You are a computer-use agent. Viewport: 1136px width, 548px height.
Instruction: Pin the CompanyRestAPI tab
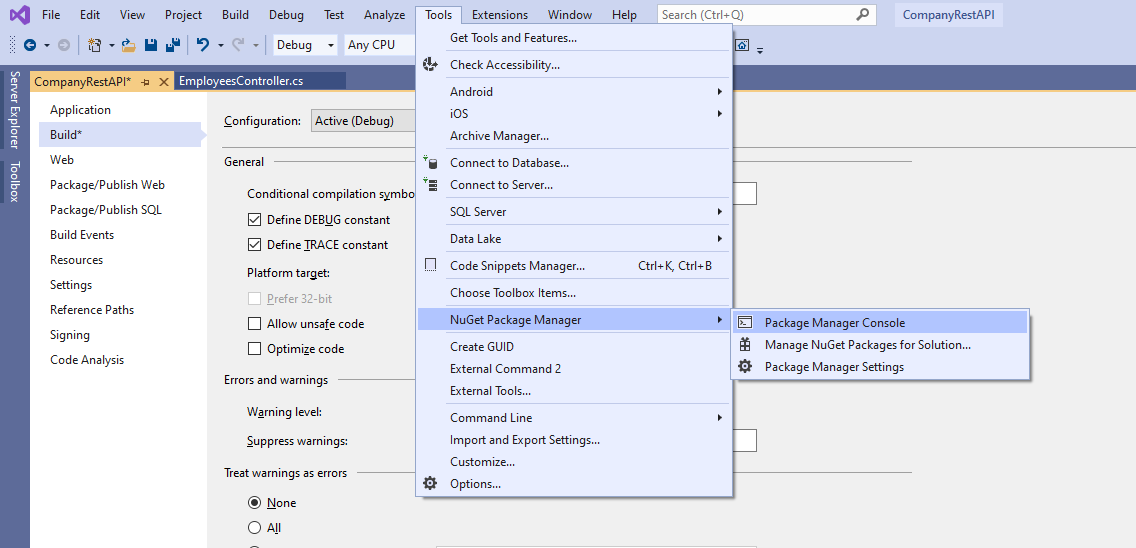[146, 82]
